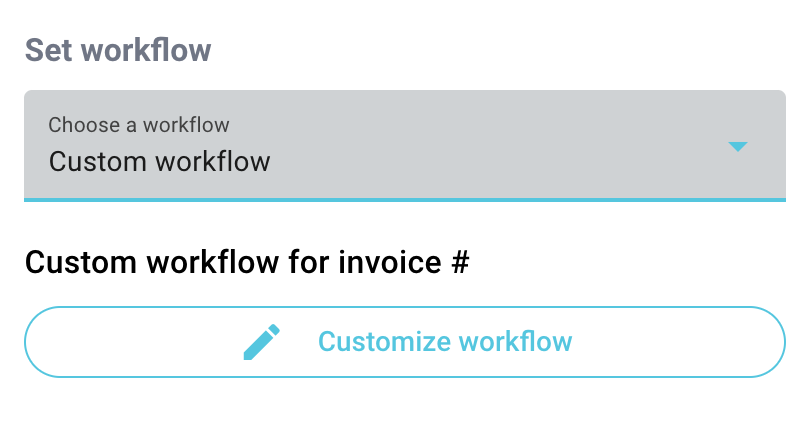Click the Choose a workflow field label
This screenshot has width=812, height=448.
pyautogui.click(x=139, y=125)
